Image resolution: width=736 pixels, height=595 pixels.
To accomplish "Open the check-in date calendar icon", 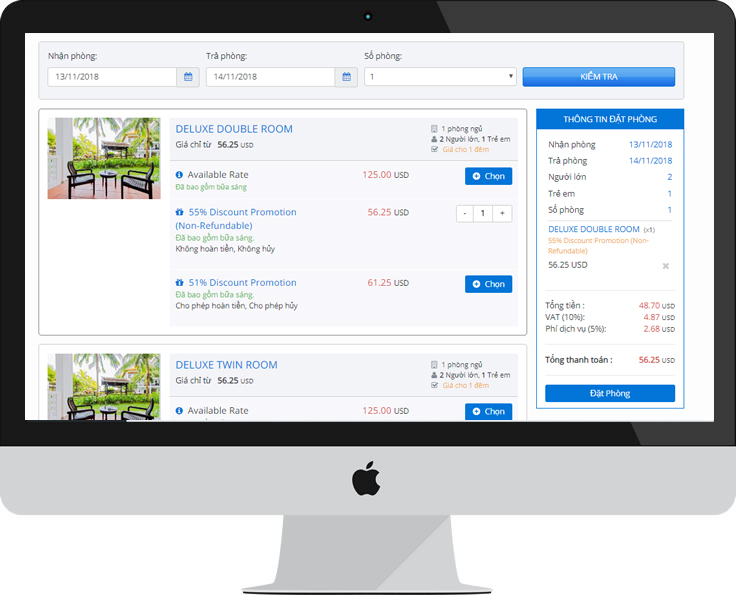I will (188, 77).
